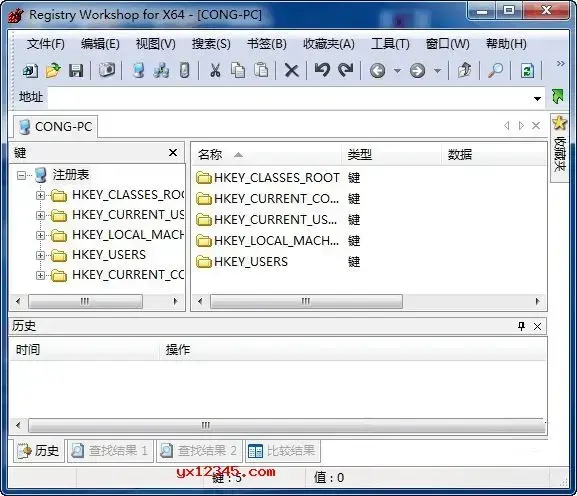This screenshot has width=577, height=496.
Task: Click the connect network registry icon
Action: pyautogui.click(x=161, y=70)
